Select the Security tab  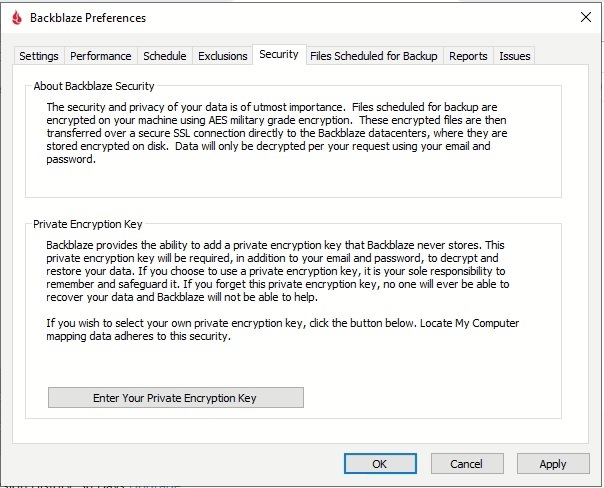[279, 54]
